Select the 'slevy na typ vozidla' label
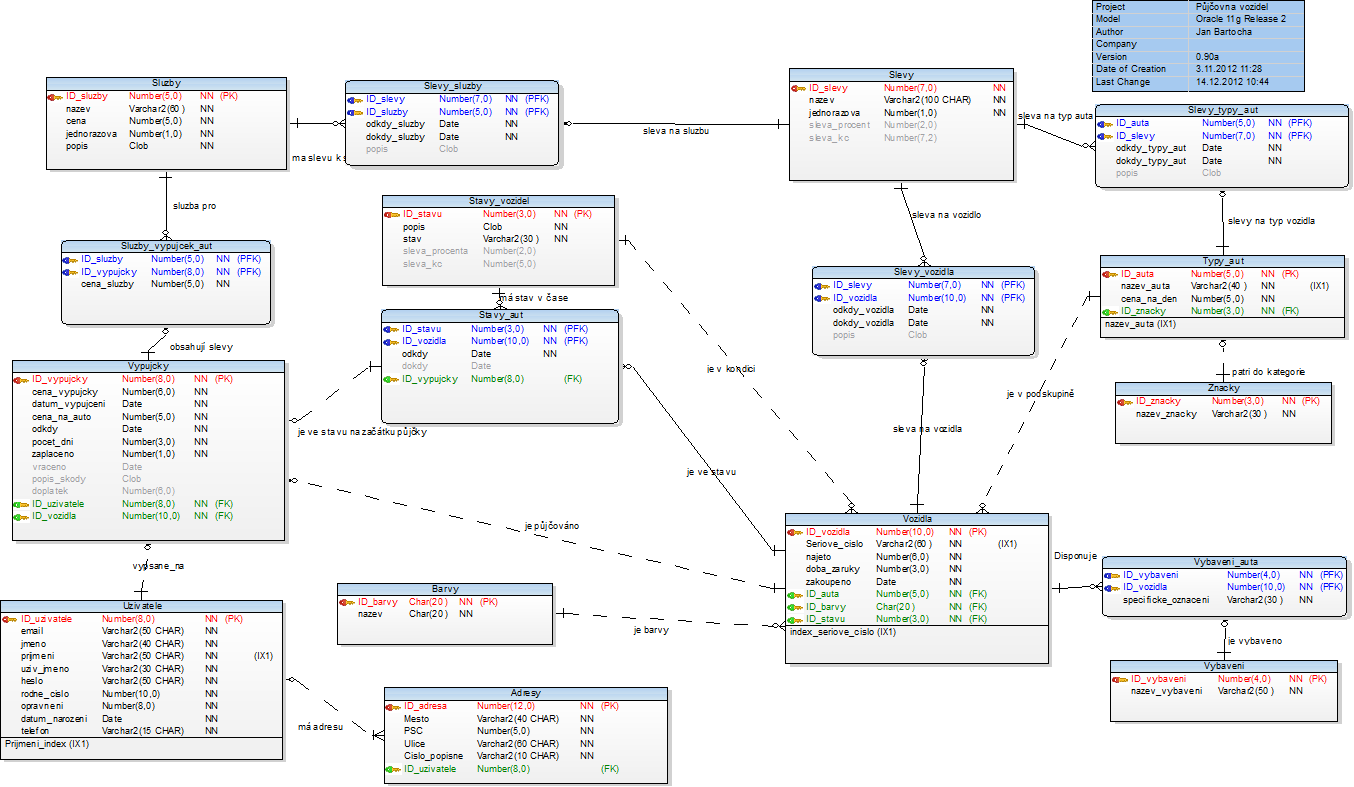 [x=1270, y=221]
